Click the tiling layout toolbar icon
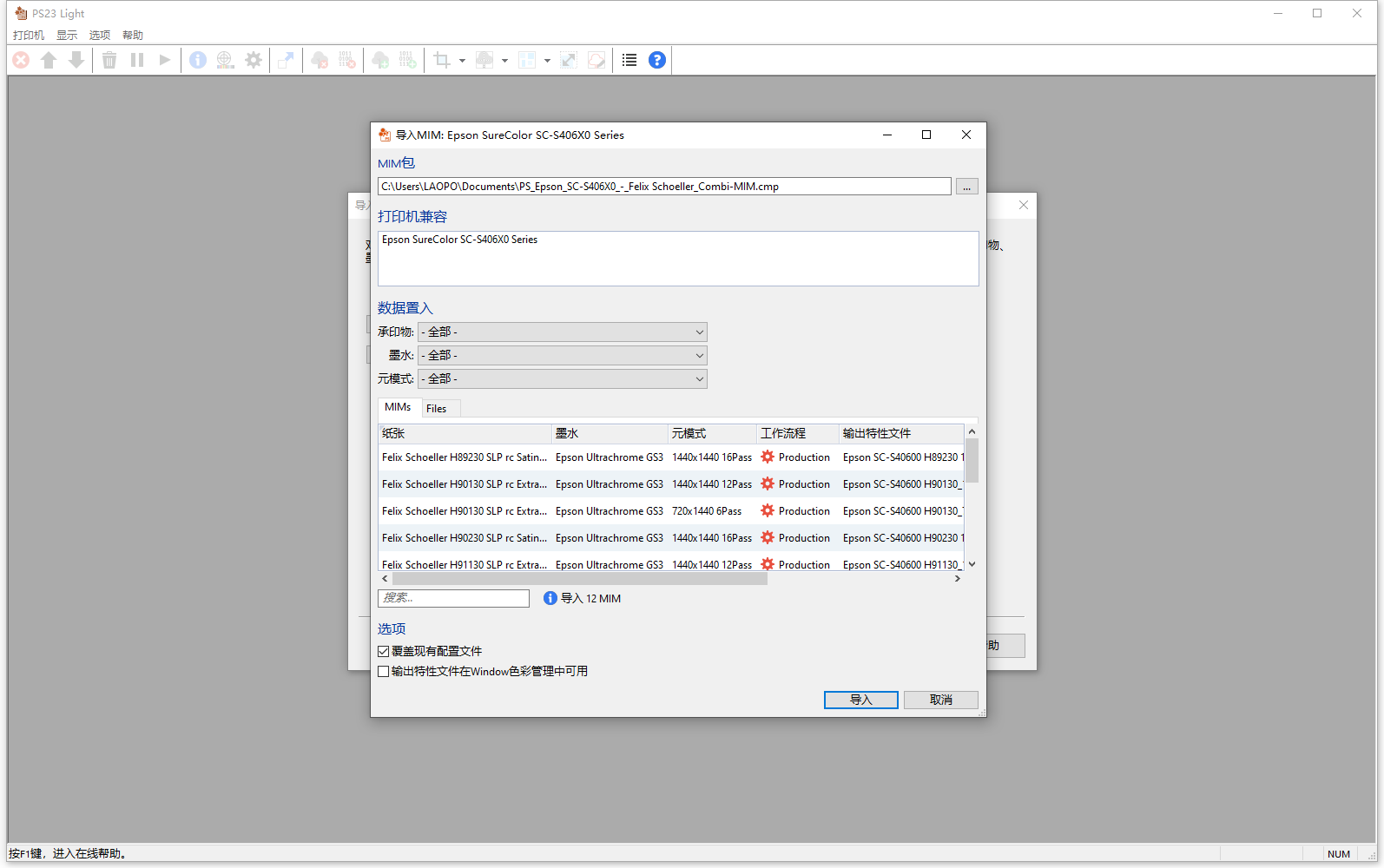The image size is (1384, 868). pos(527,60)
